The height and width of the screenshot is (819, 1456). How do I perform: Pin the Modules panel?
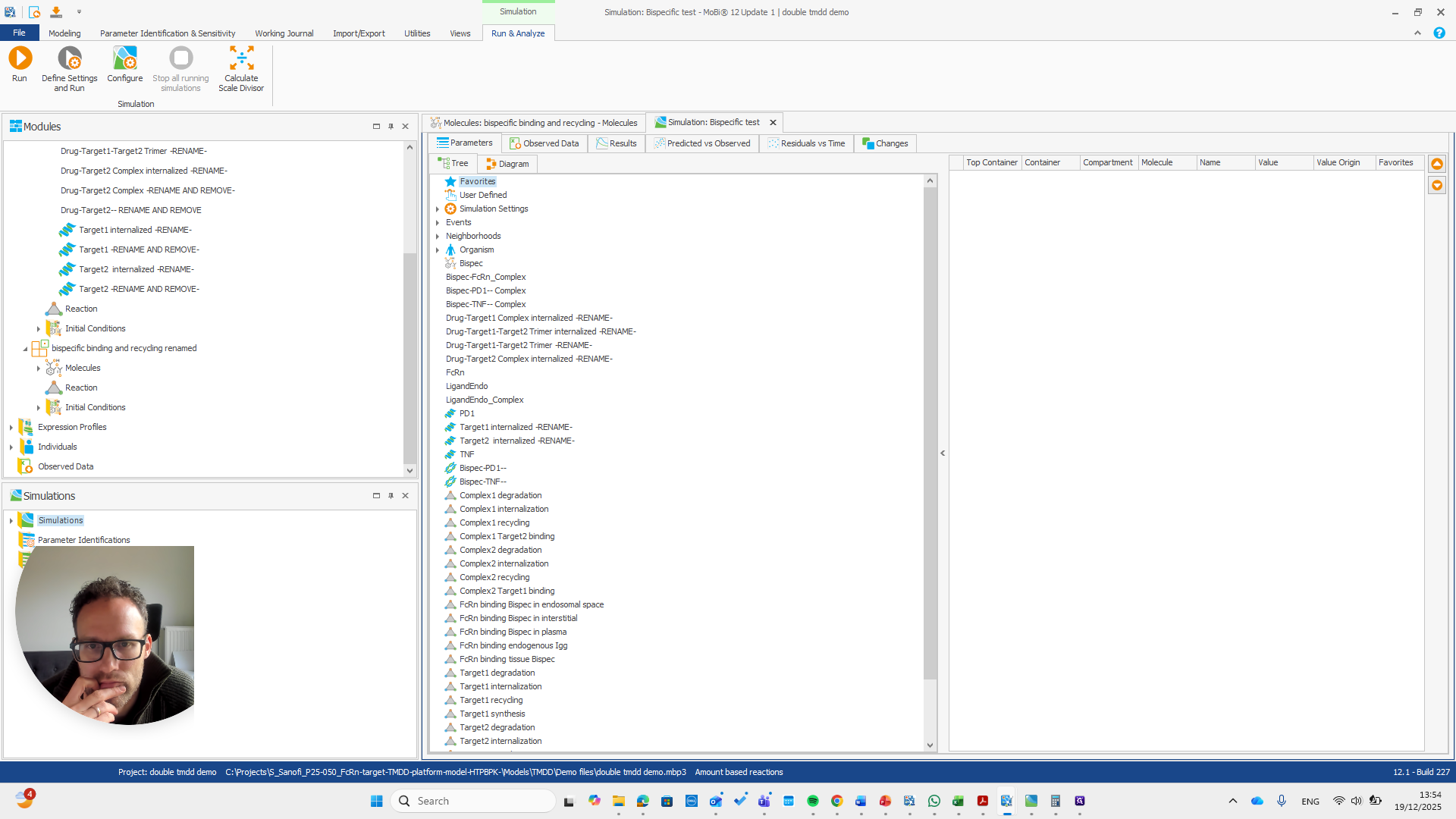(x=391, y=127)
